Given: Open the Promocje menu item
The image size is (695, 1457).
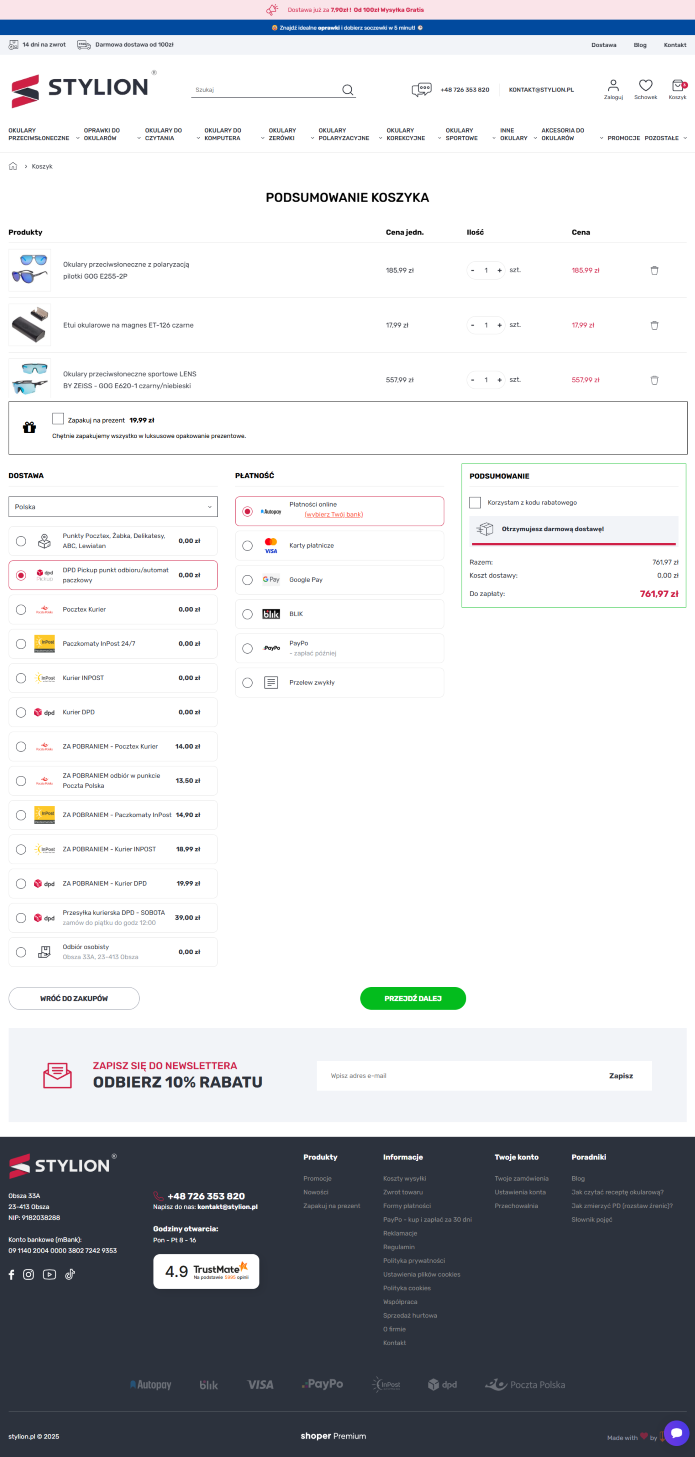Looking at the screenshot, I should coord(623,138).
